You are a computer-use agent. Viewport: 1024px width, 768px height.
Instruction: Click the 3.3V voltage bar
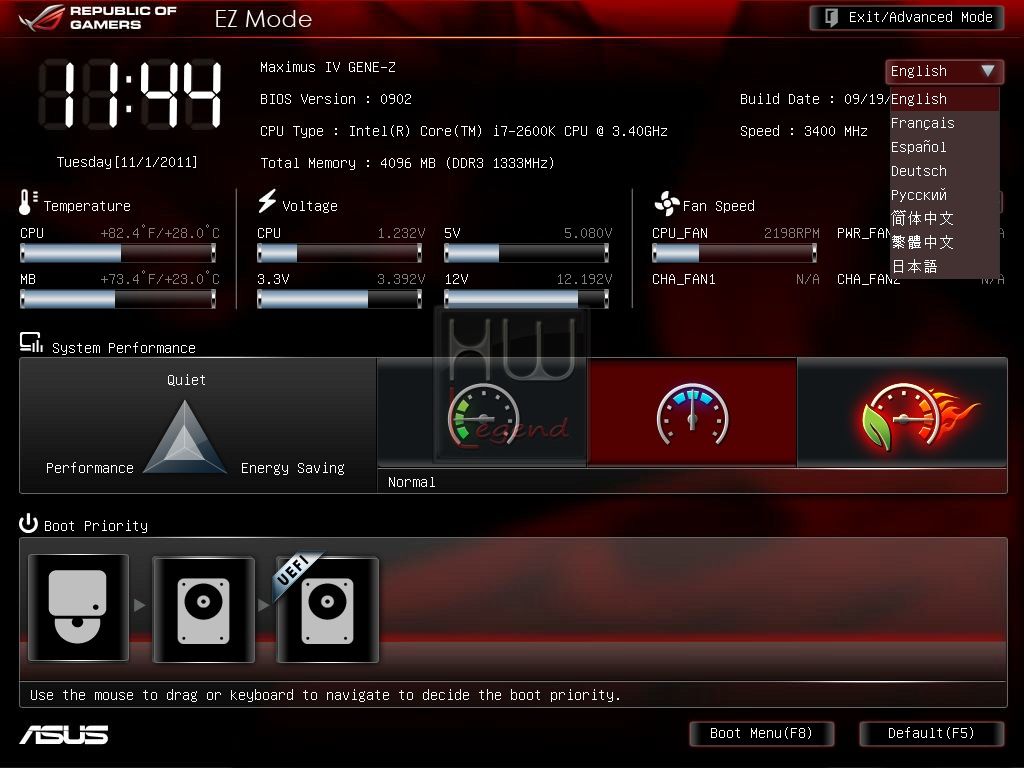(340, 299)
